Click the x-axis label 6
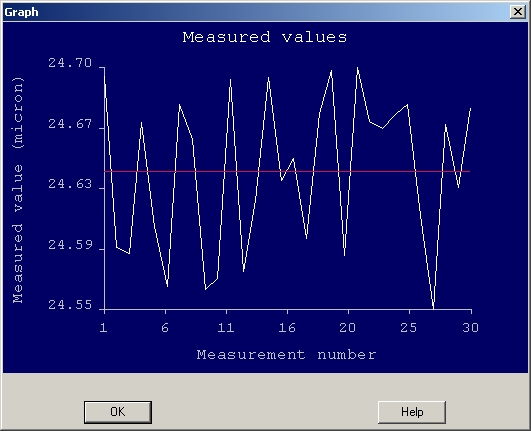531x431 pixels. pos(165,327)
